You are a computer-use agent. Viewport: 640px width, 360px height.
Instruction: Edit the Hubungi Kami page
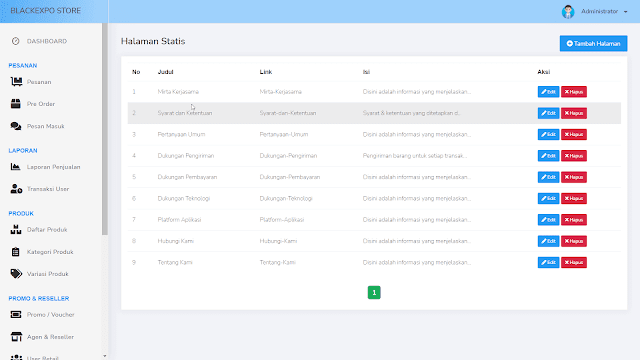(548, 241)
